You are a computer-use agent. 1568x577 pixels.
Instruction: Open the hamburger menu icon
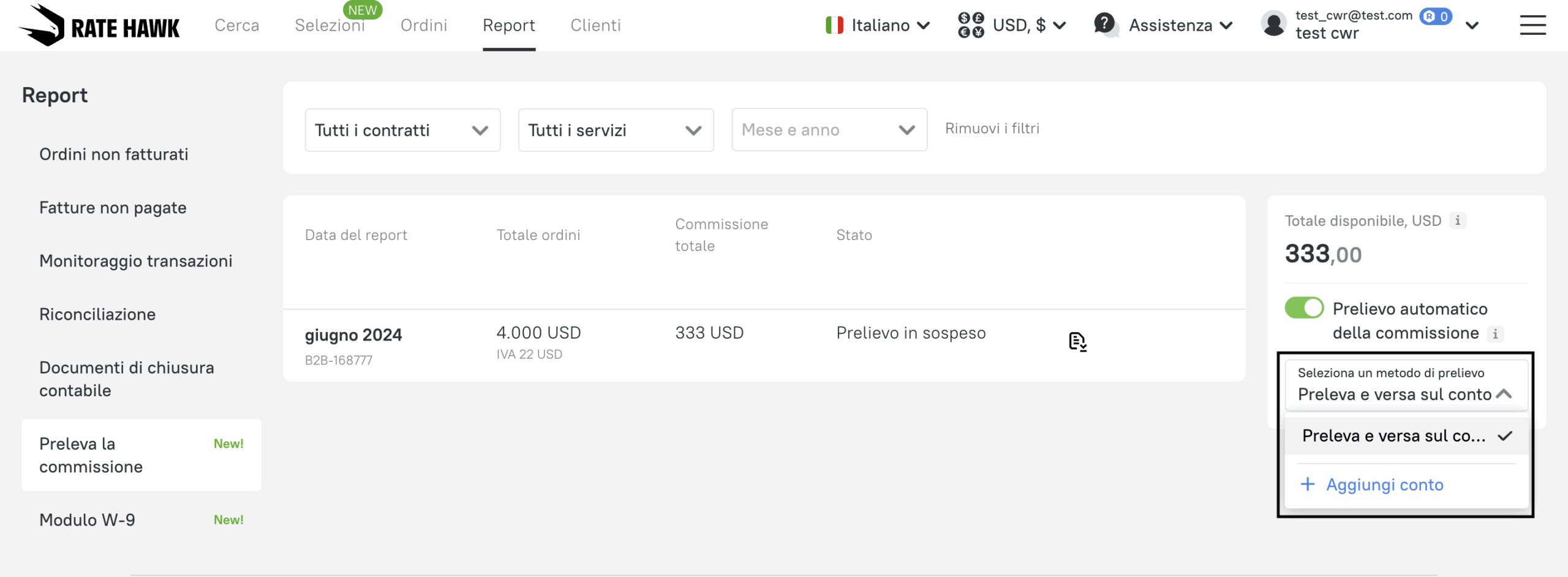tap(1532, 26)
